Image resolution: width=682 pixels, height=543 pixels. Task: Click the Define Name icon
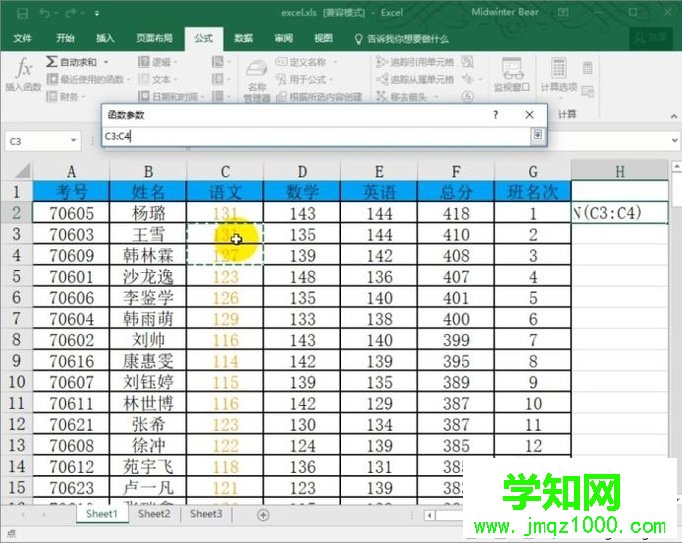click(x=281, y=62)
